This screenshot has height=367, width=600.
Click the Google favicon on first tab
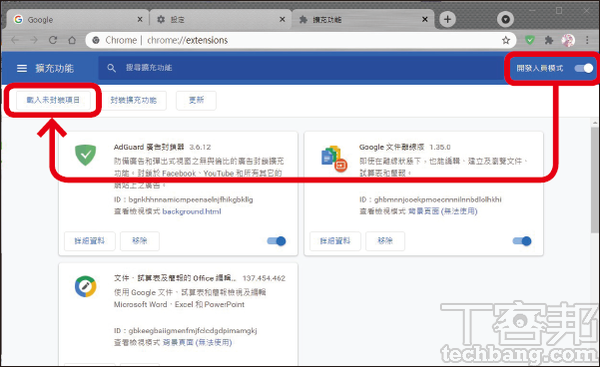(x=18, y=19)
